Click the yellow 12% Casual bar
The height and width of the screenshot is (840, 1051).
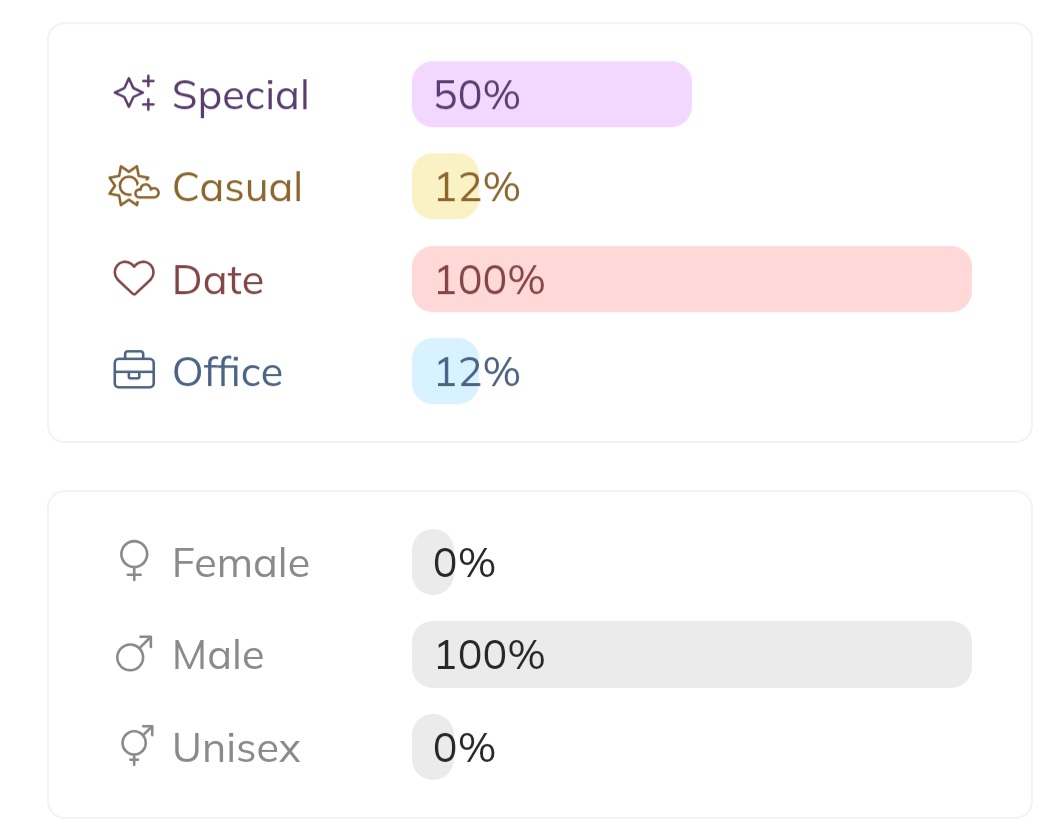coord(445,187)
